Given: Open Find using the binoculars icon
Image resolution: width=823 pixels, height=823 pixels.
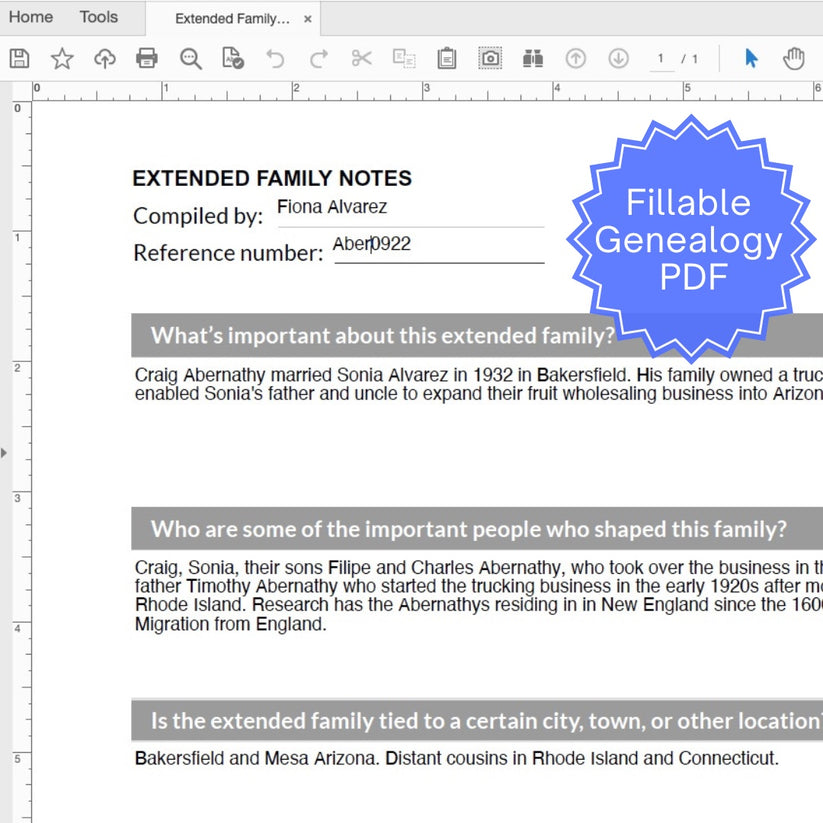Looking at the screenshot, I should tap(533, 57).
